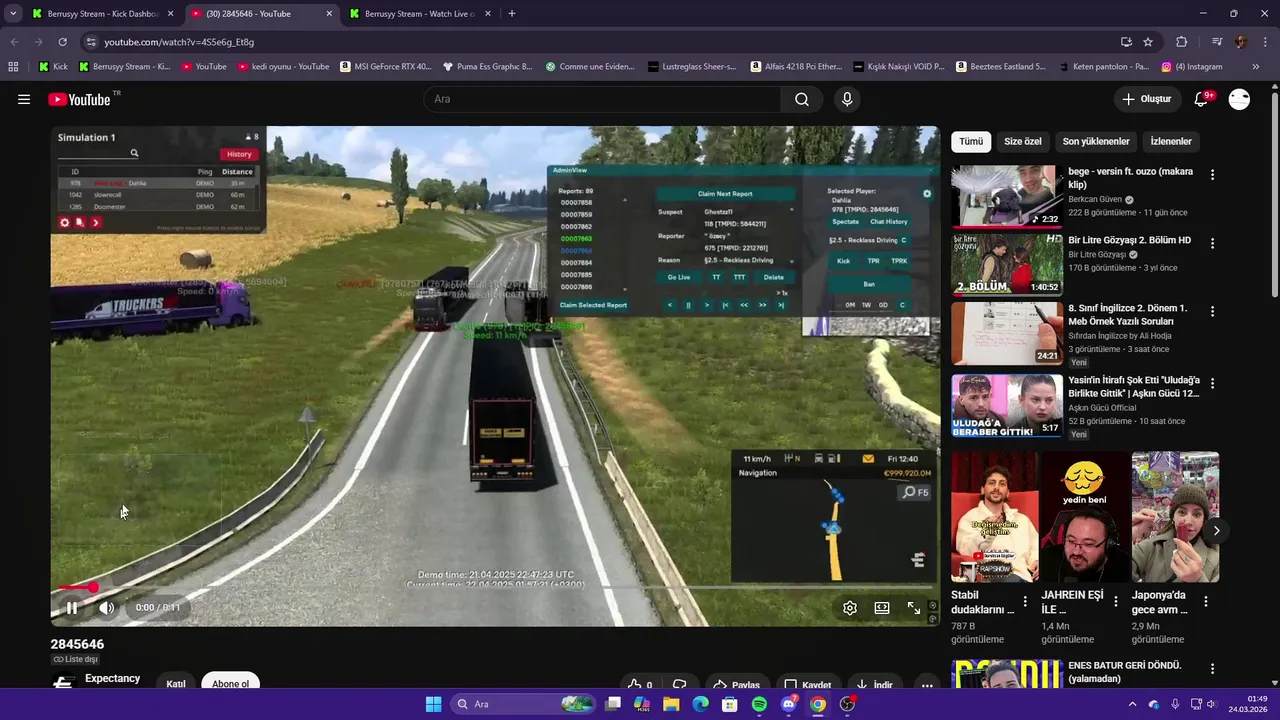Open Yasin'in İtirafı video thumbnail
The width and height of the screenshot is (1280, 720).
1007,405
